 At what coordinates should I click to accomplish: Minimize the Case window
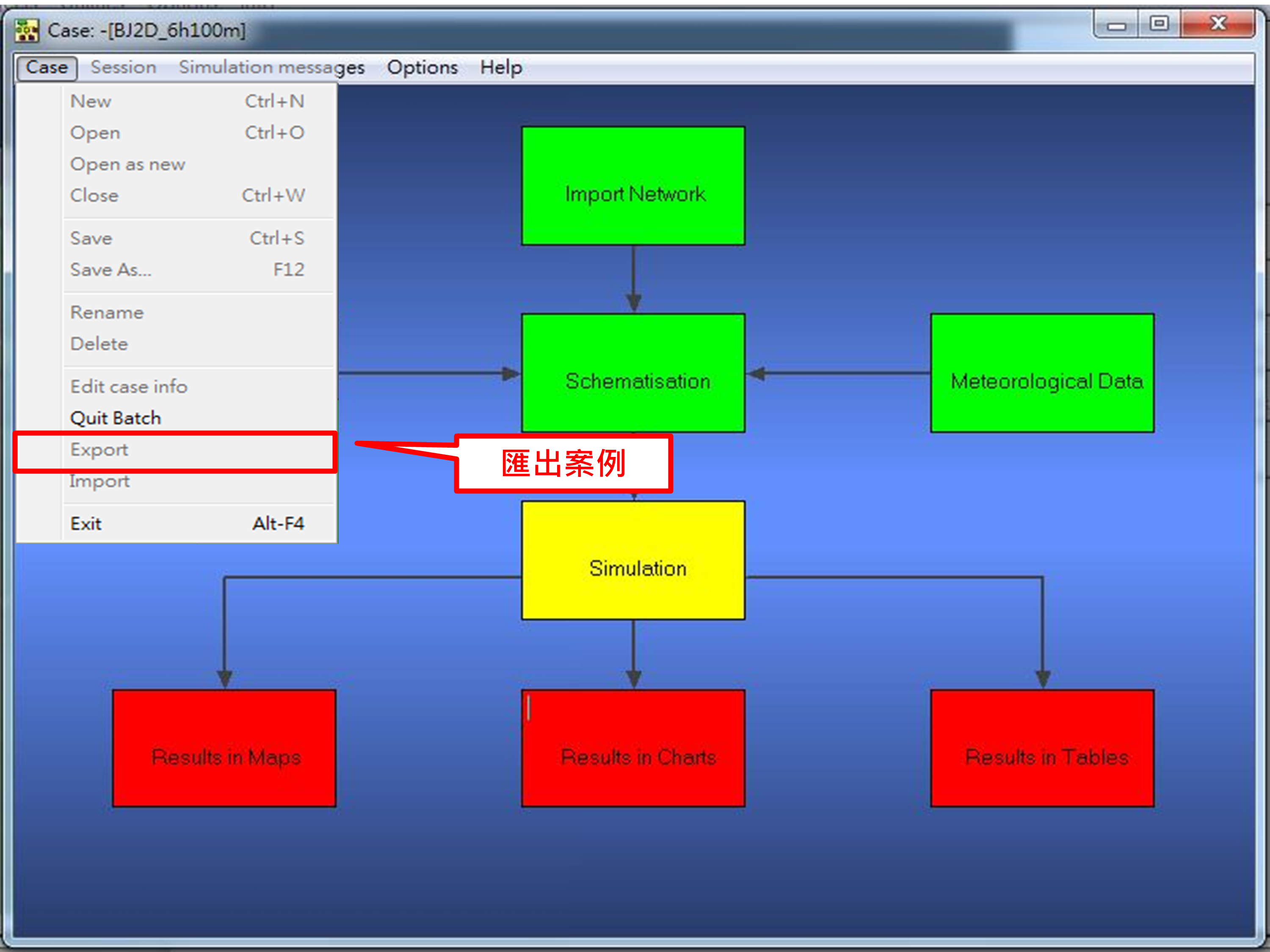pyautogui.click(x=1117, y=25)
